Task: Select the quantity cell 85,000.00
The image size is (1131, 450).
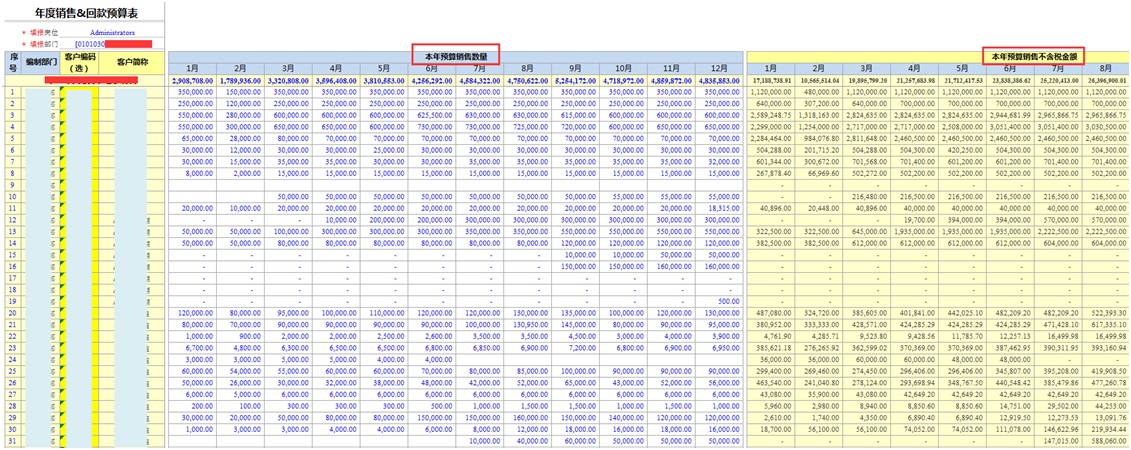Action: (528, 370)
